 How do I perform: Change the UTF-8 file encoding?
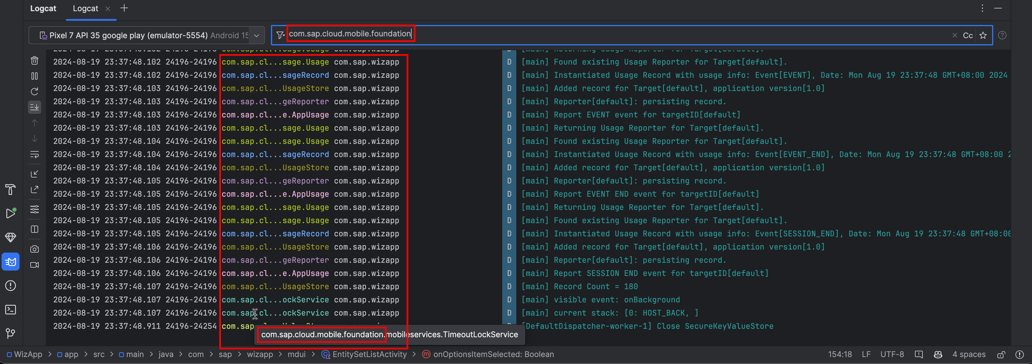892,354
